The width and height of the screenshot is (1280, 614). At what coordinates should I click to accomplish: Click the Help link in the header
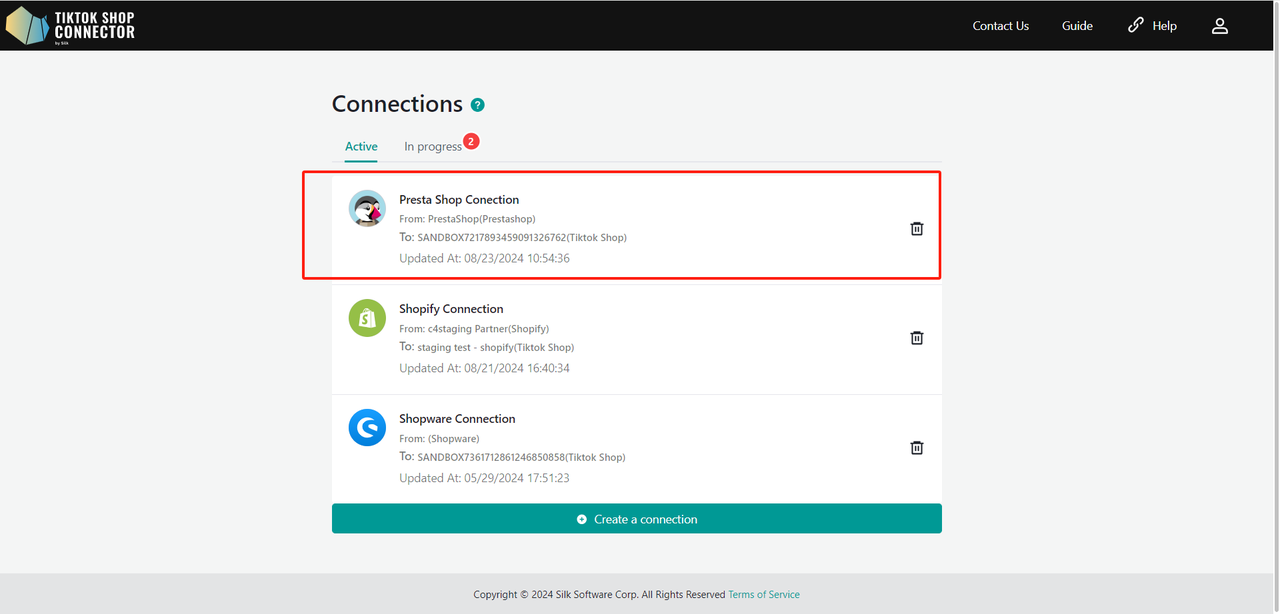click(x=1152, y=26)
